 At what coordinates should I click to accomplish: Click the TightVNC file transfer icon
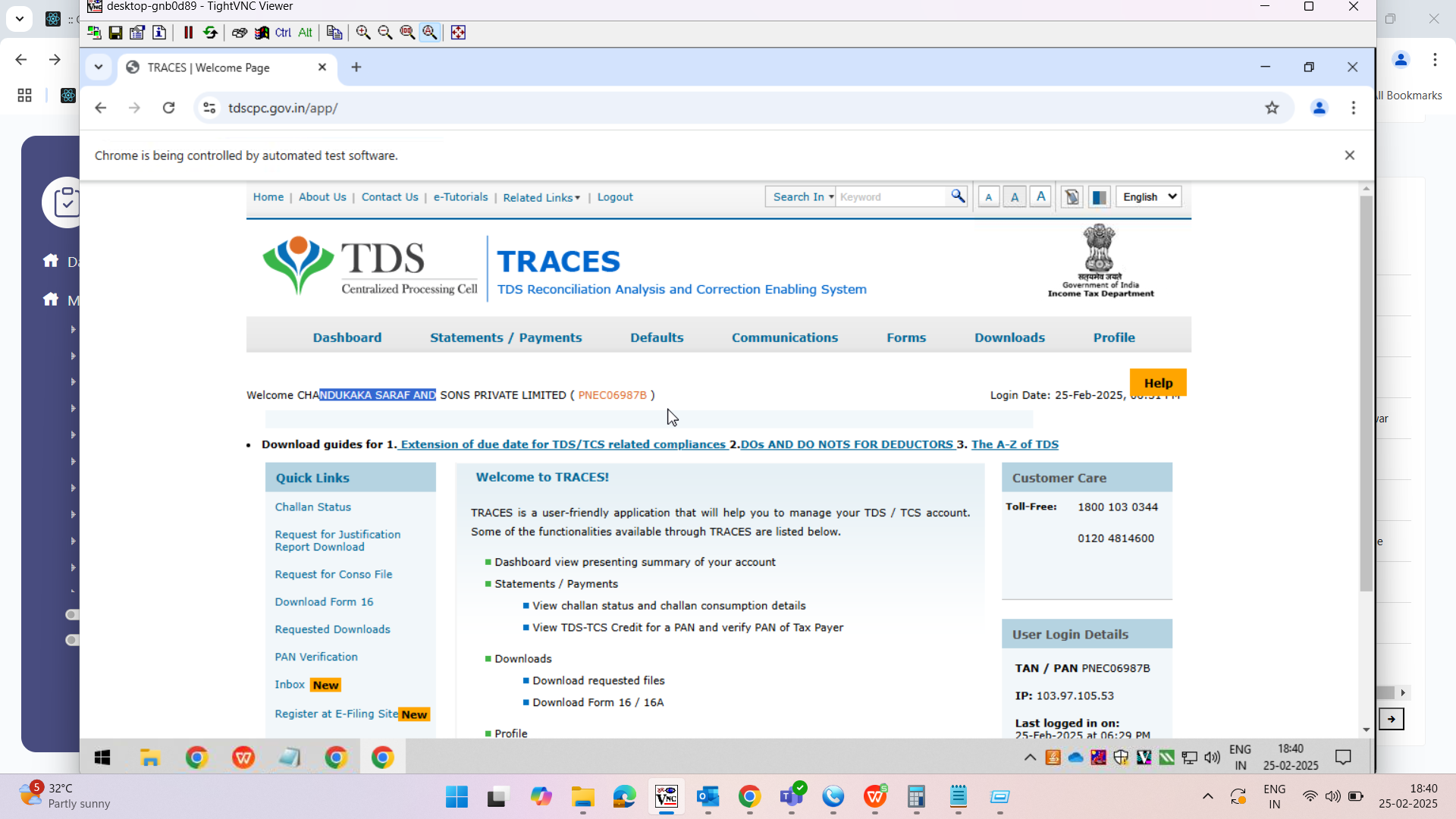pos(334,33)
